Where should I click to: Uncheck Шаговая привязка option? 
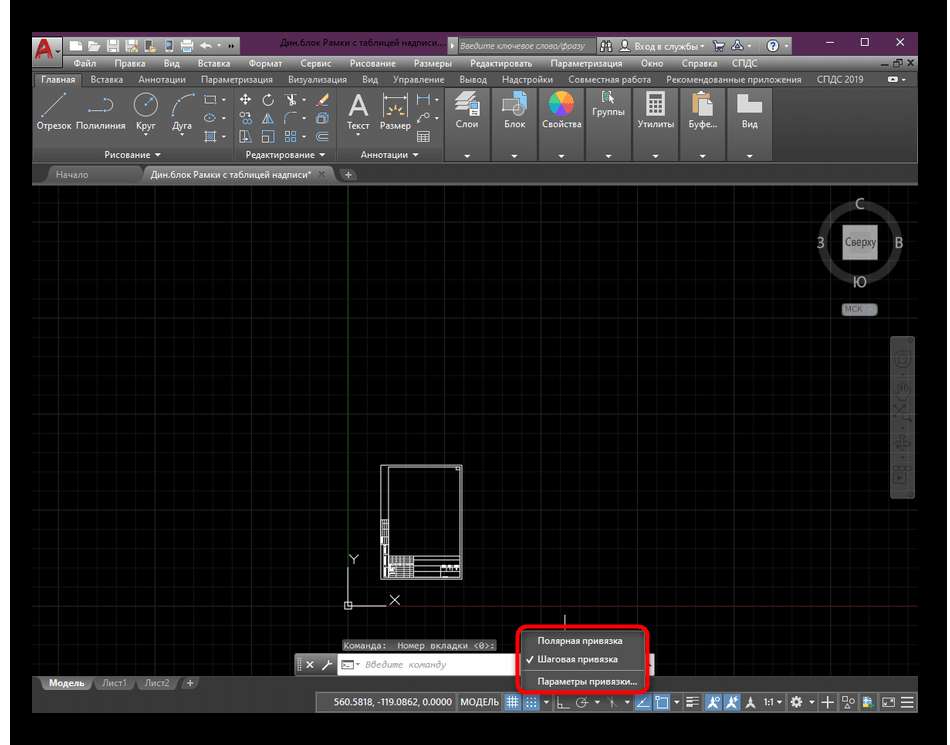click(x=577, y=659)
